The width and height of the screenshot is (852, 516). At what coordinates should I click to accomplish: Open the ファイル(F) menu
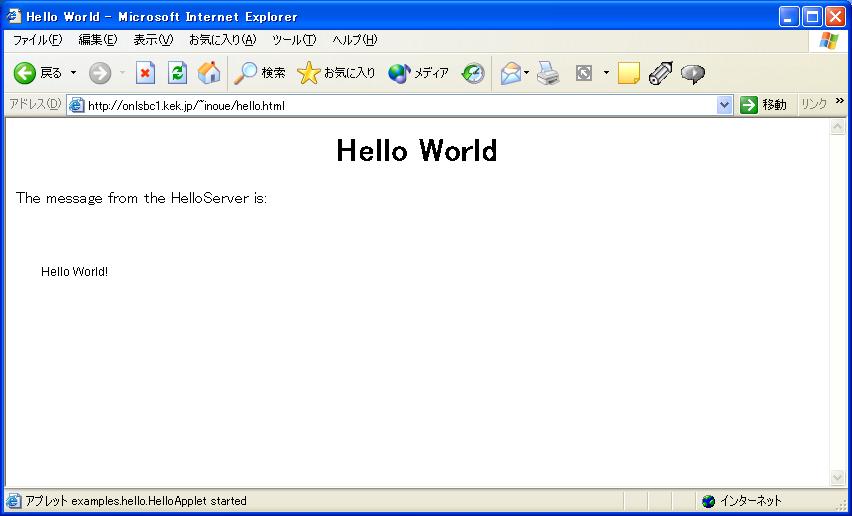coord(37,40)
